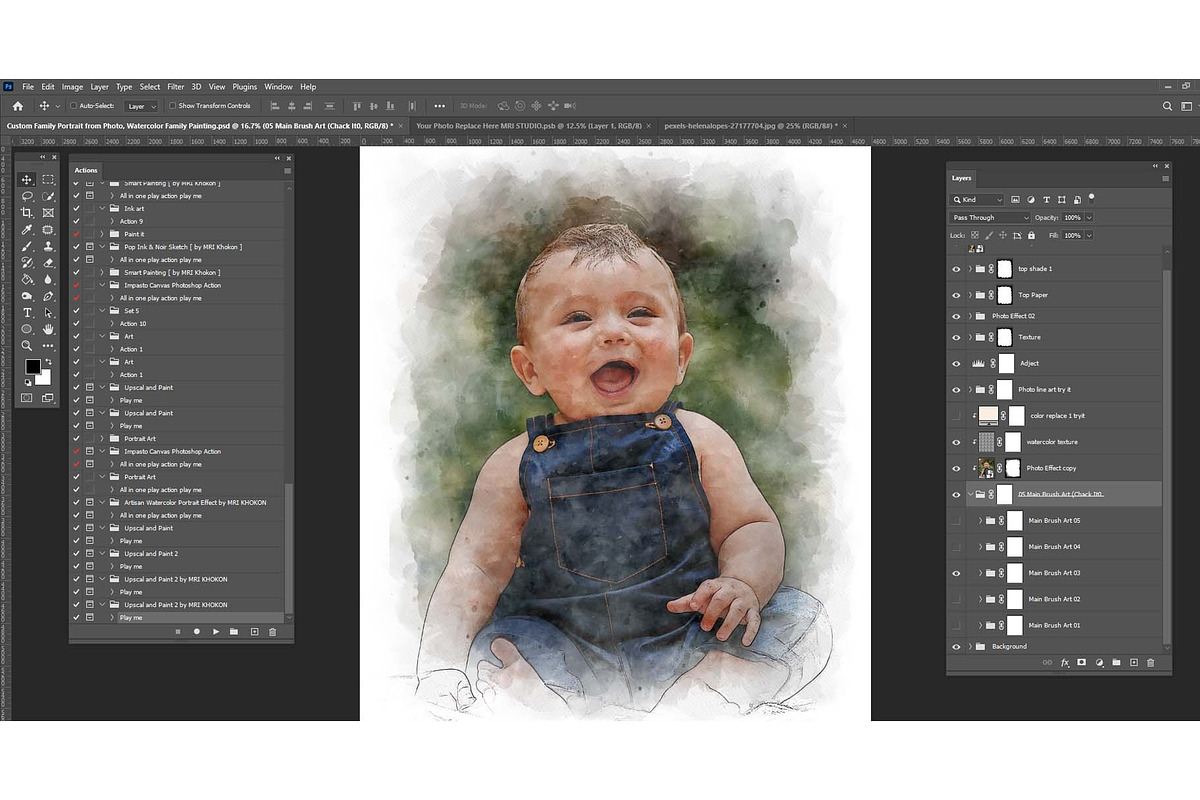Open the Fill dropdown arrow
1200x800 pixels.
coord(1089,235)
